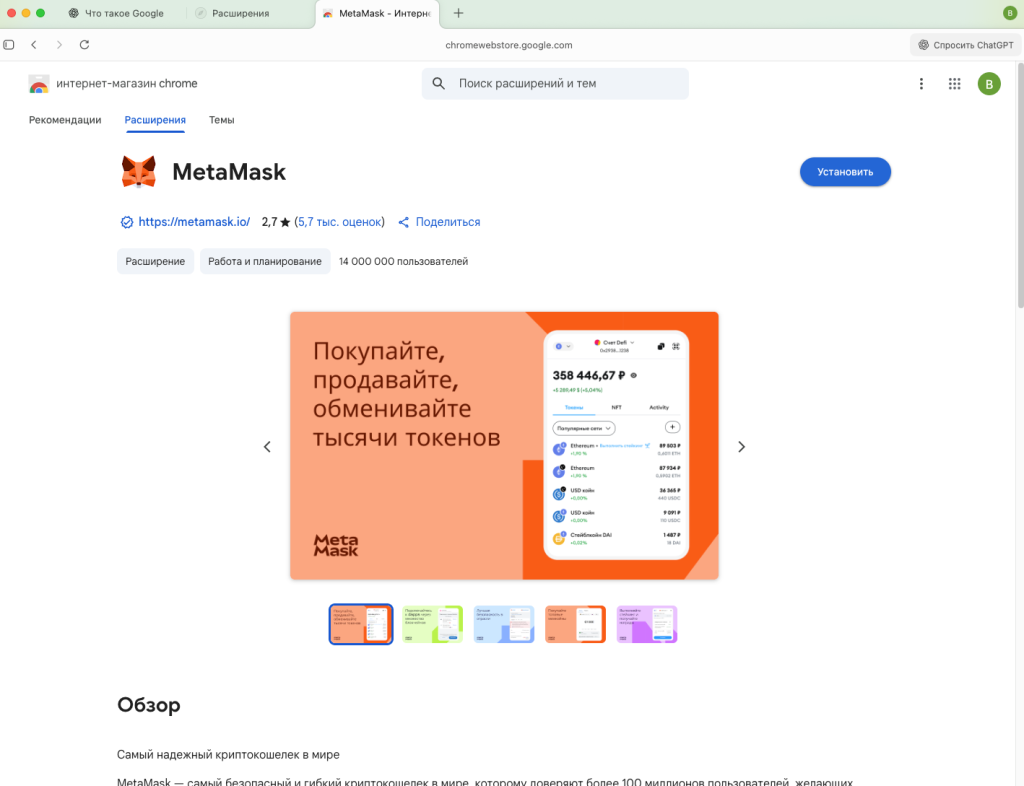Click the MetaMask fox logo icon
This screenshot has height=786, width=1024.
[139, 172]
